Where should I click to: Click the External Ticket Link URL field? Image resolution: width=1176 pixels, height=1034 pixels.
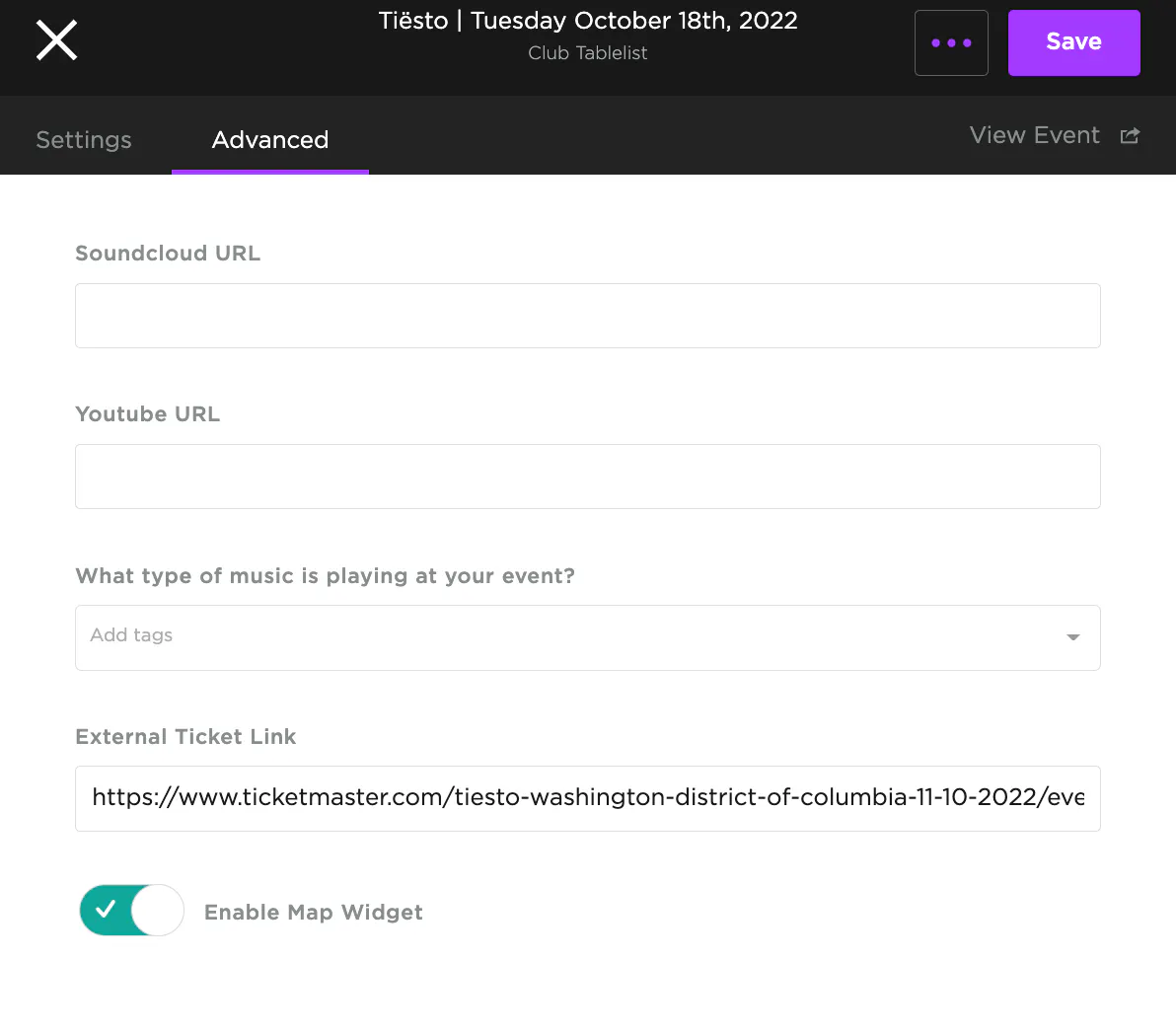pos(587,798)
